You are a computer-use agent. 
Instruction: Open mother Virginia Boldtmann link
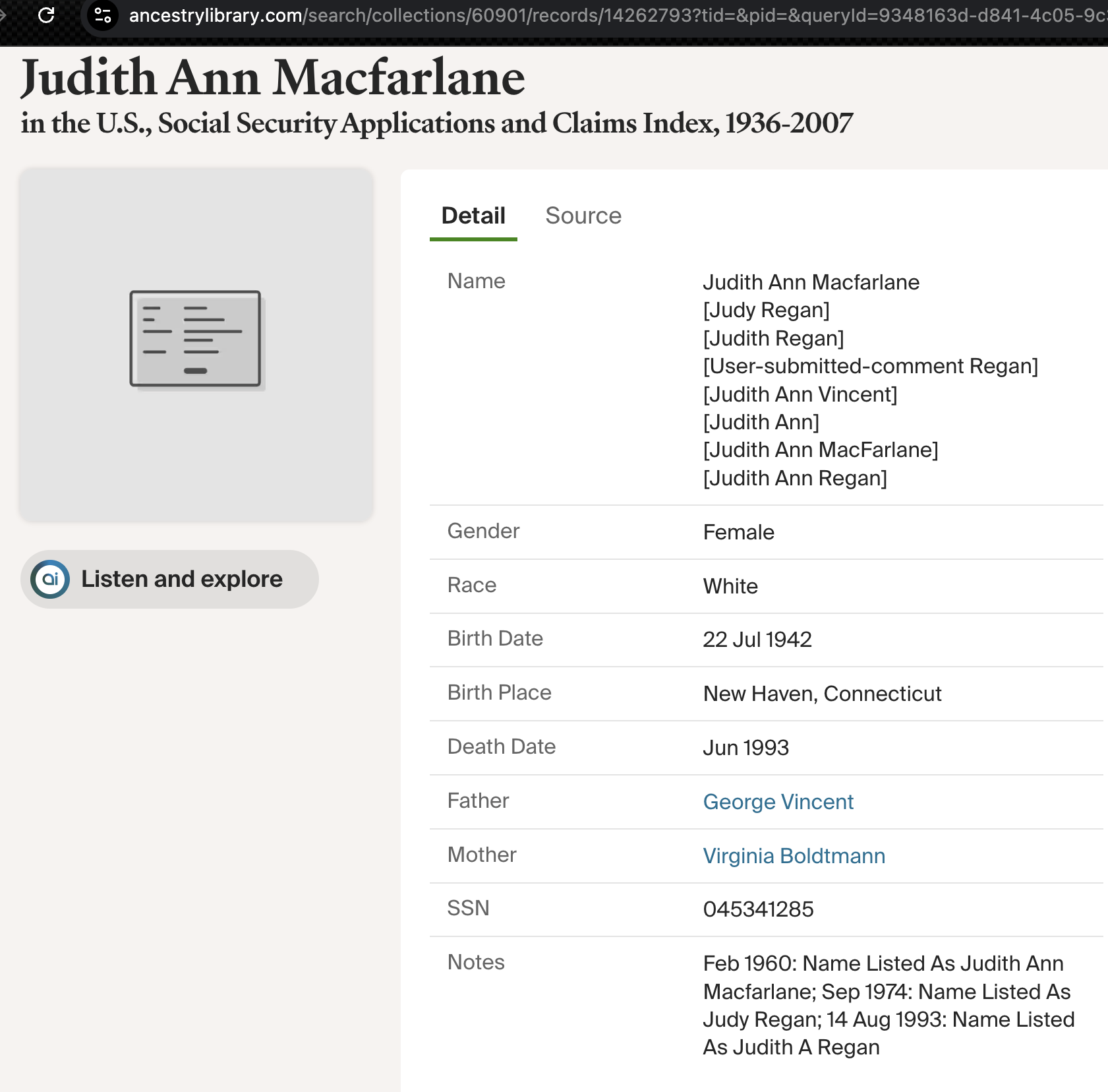(x=794, y=856)
